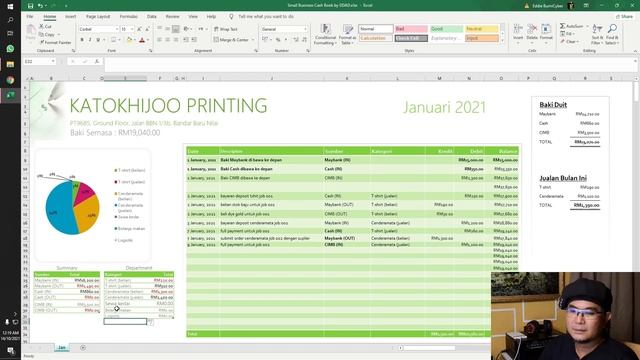Click the Format cells icon
640x360 pixels.
click(x=546, y=29)
